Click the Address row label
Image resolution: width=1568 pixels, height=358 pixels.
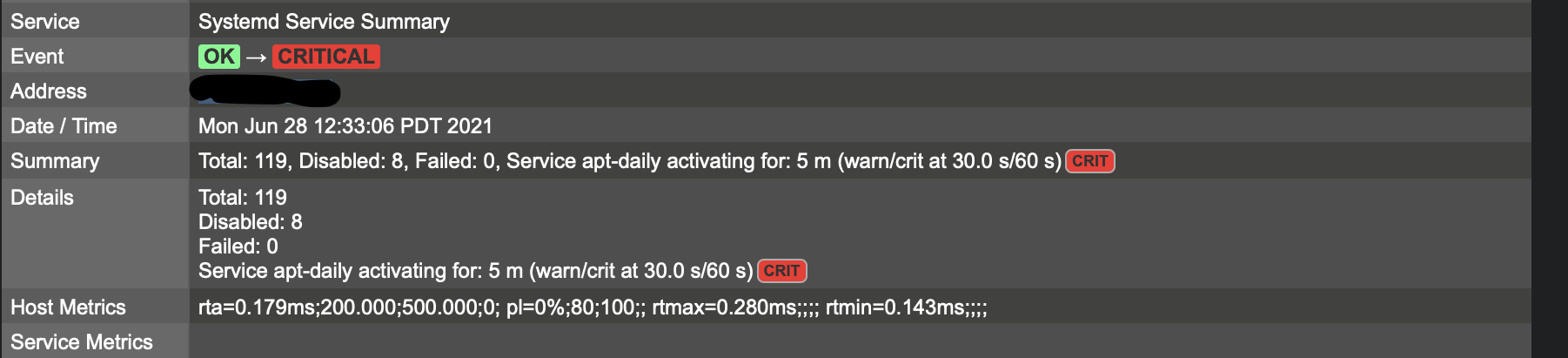coord(49,91)
